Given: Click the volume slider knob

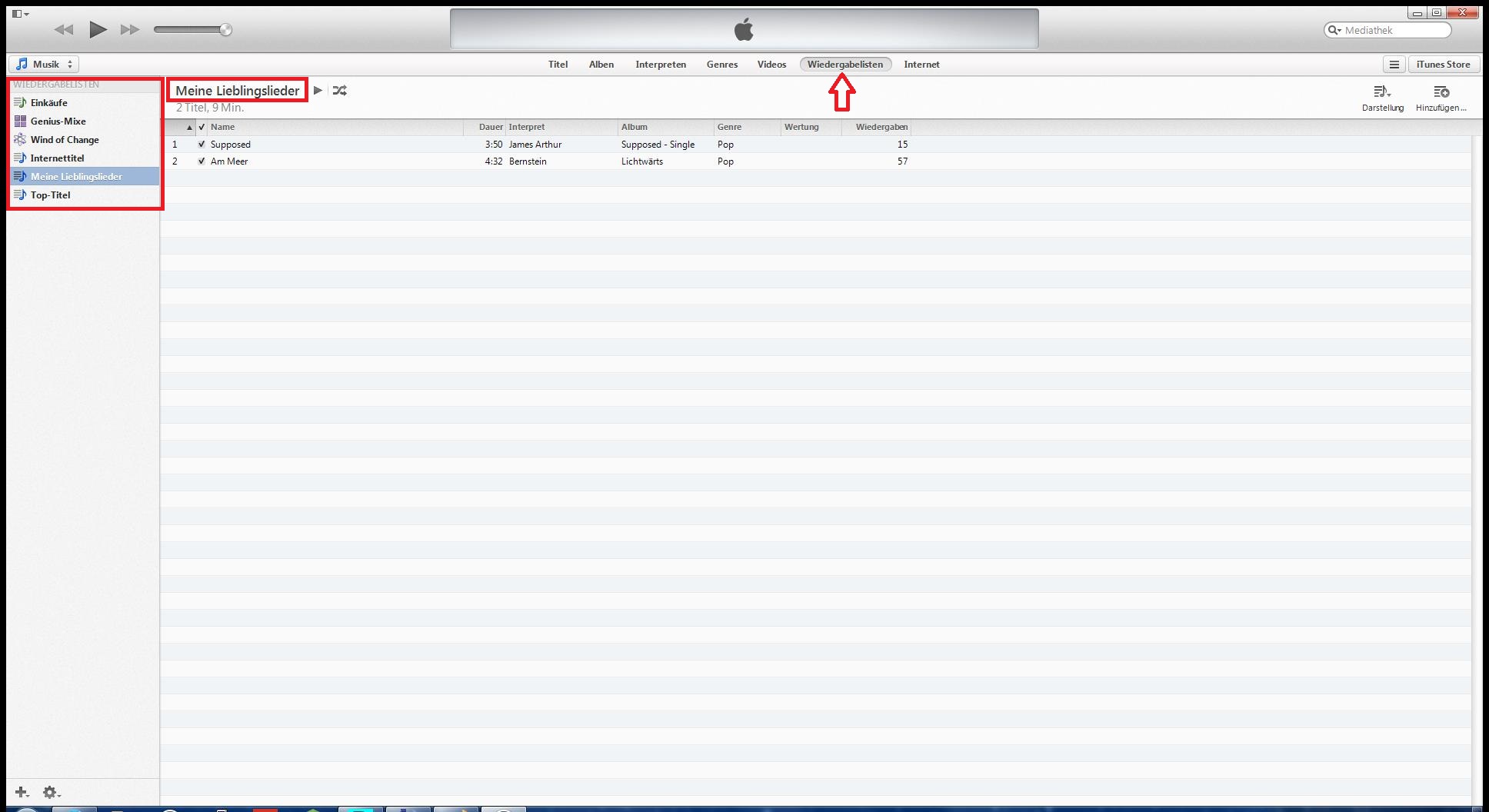Looking at the screenshot, I should tap(225, 30).
